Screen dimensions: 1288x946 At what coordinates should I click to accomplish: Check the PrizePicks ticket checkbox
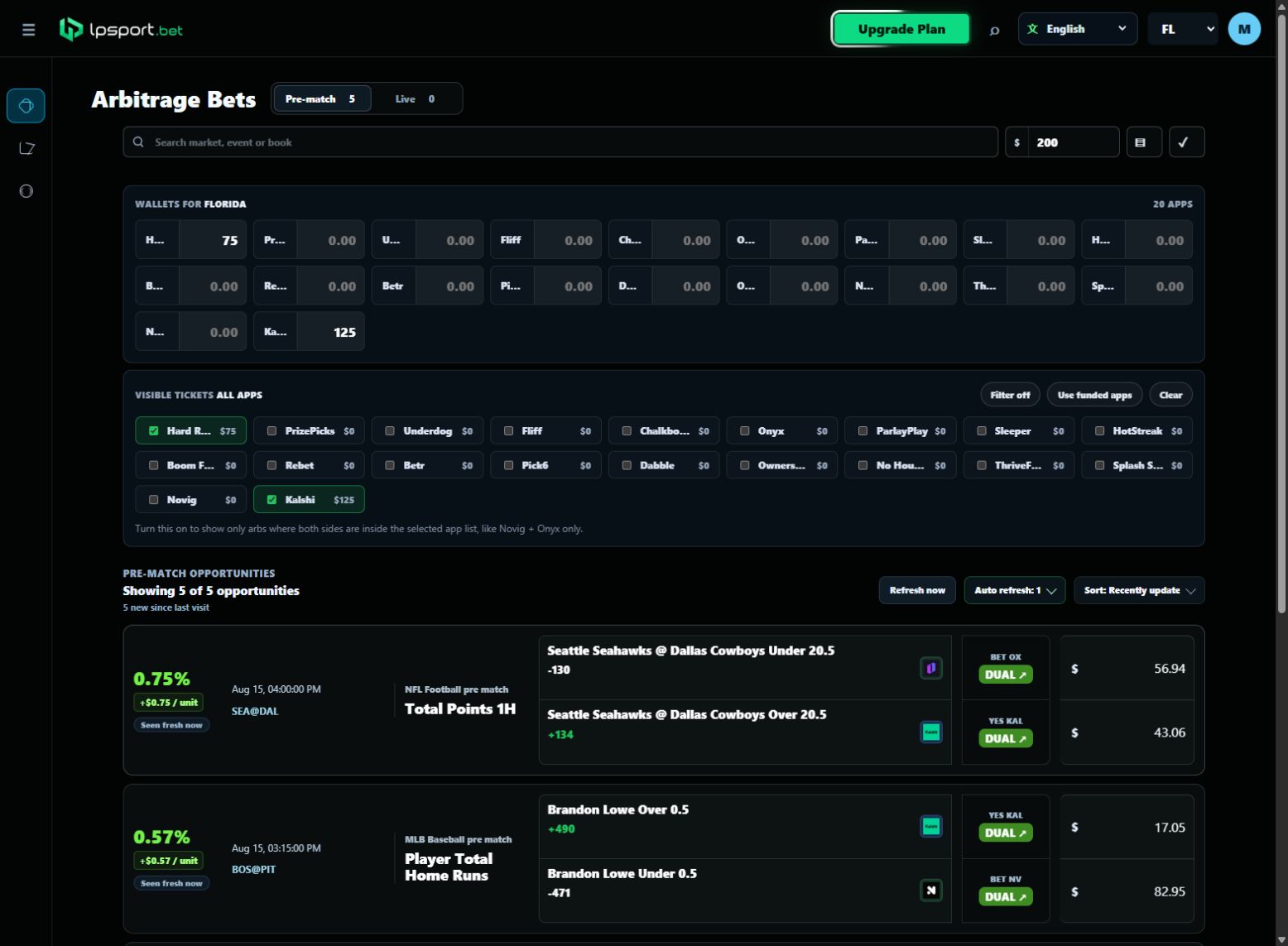pos(272,431)
